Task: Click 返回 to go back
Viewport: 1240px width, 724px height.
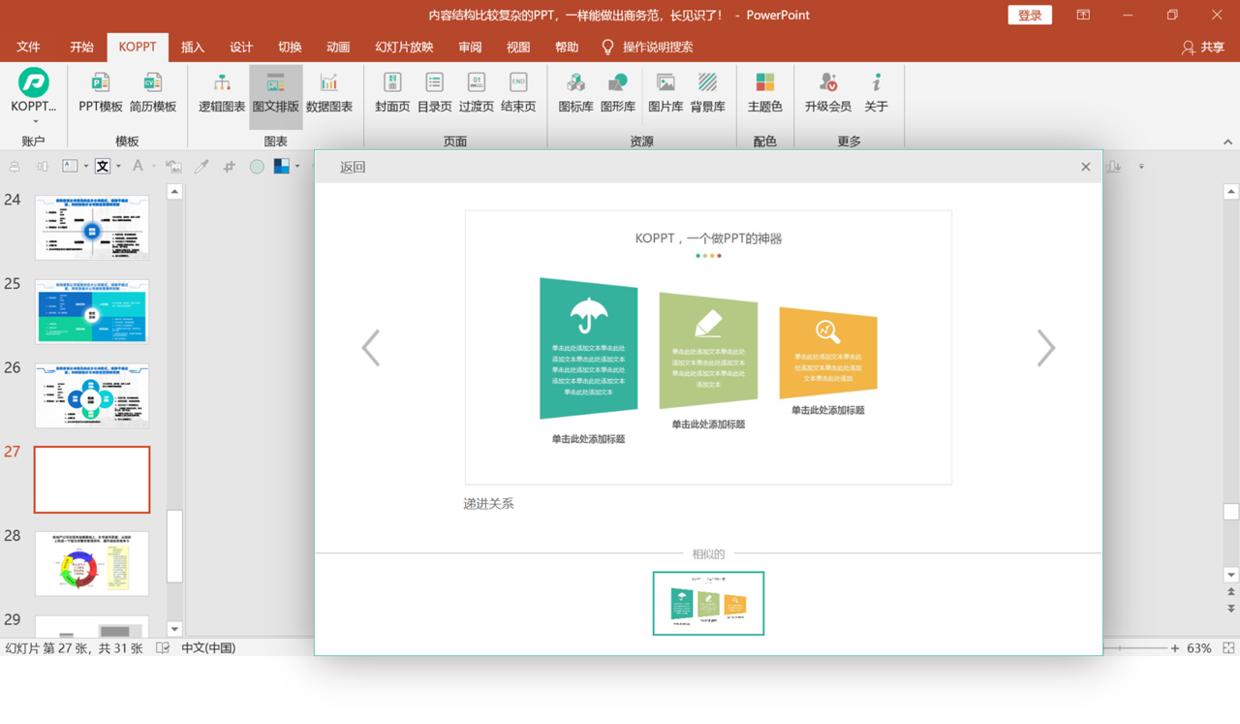Action: pyautogui.click(x=353, y=167)
